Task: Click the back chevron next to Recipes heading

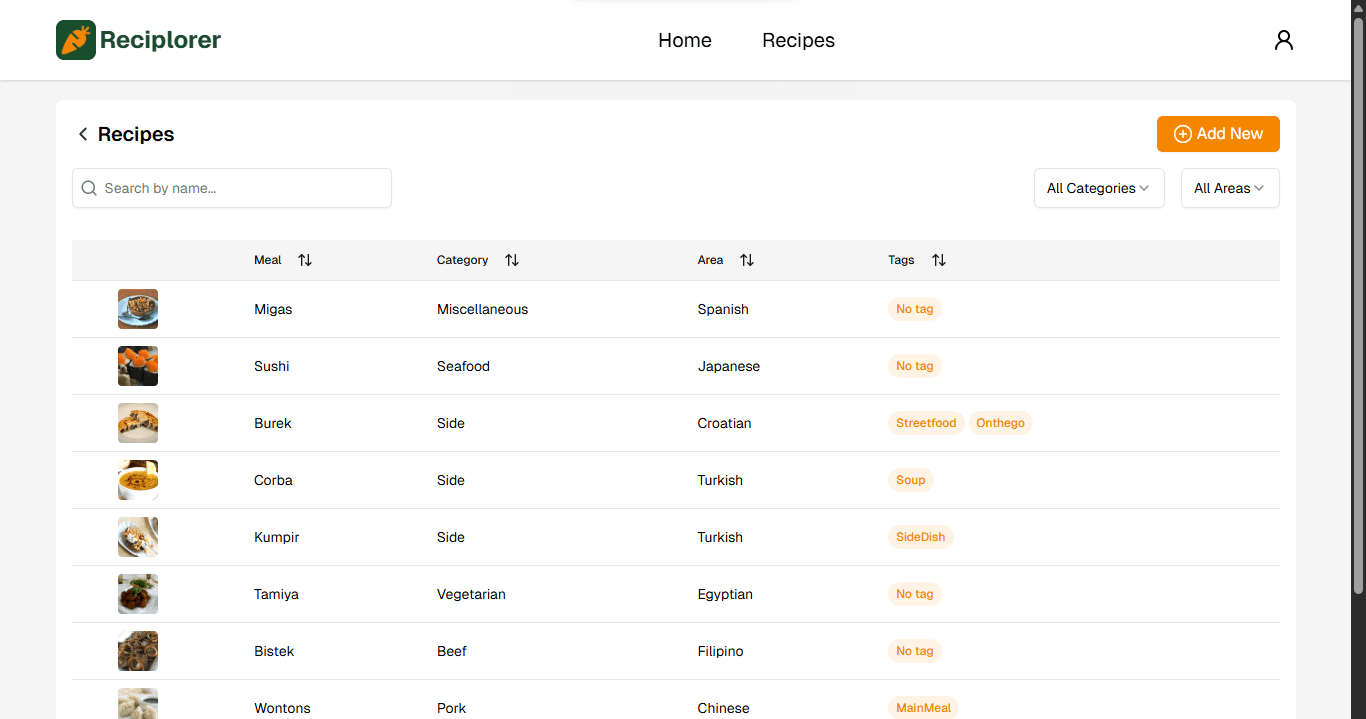Action: 82,133
